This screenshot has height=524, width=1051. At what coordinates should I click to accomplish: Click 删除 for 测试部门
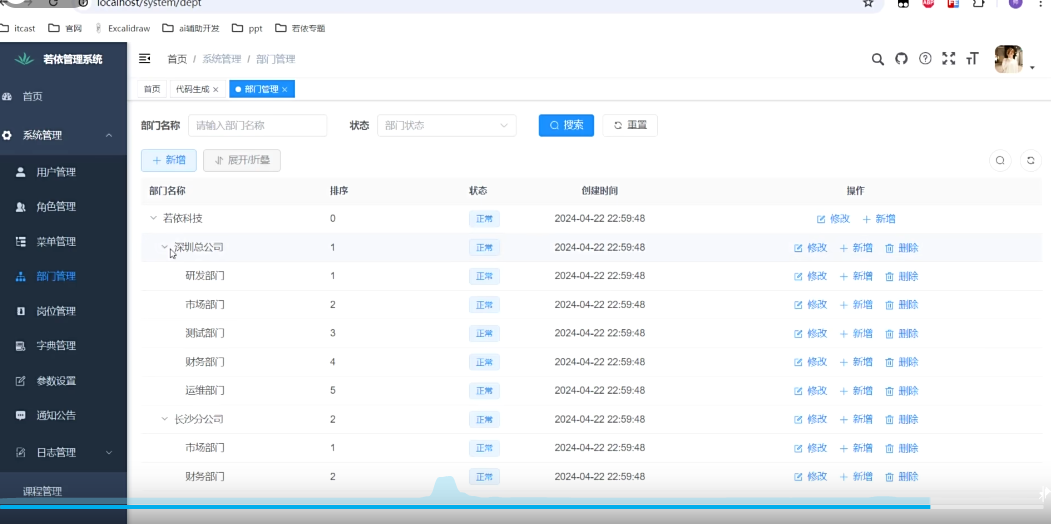pos(902,334)
